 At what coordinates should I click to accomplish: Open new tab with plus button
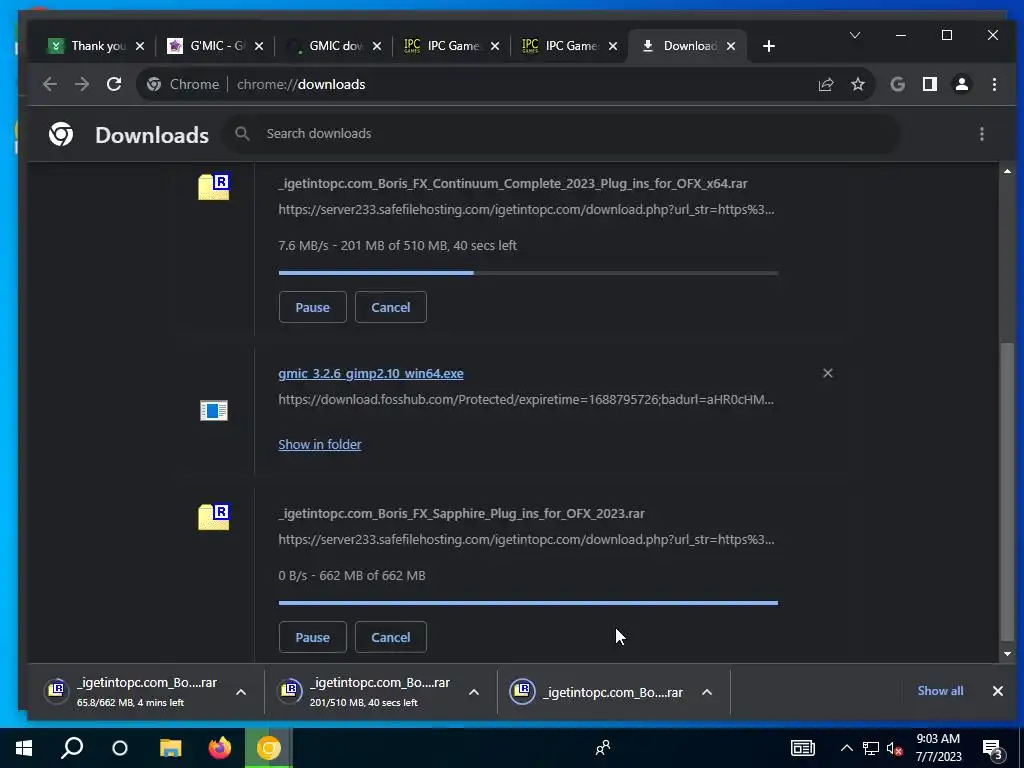click(x=769, y=46)
